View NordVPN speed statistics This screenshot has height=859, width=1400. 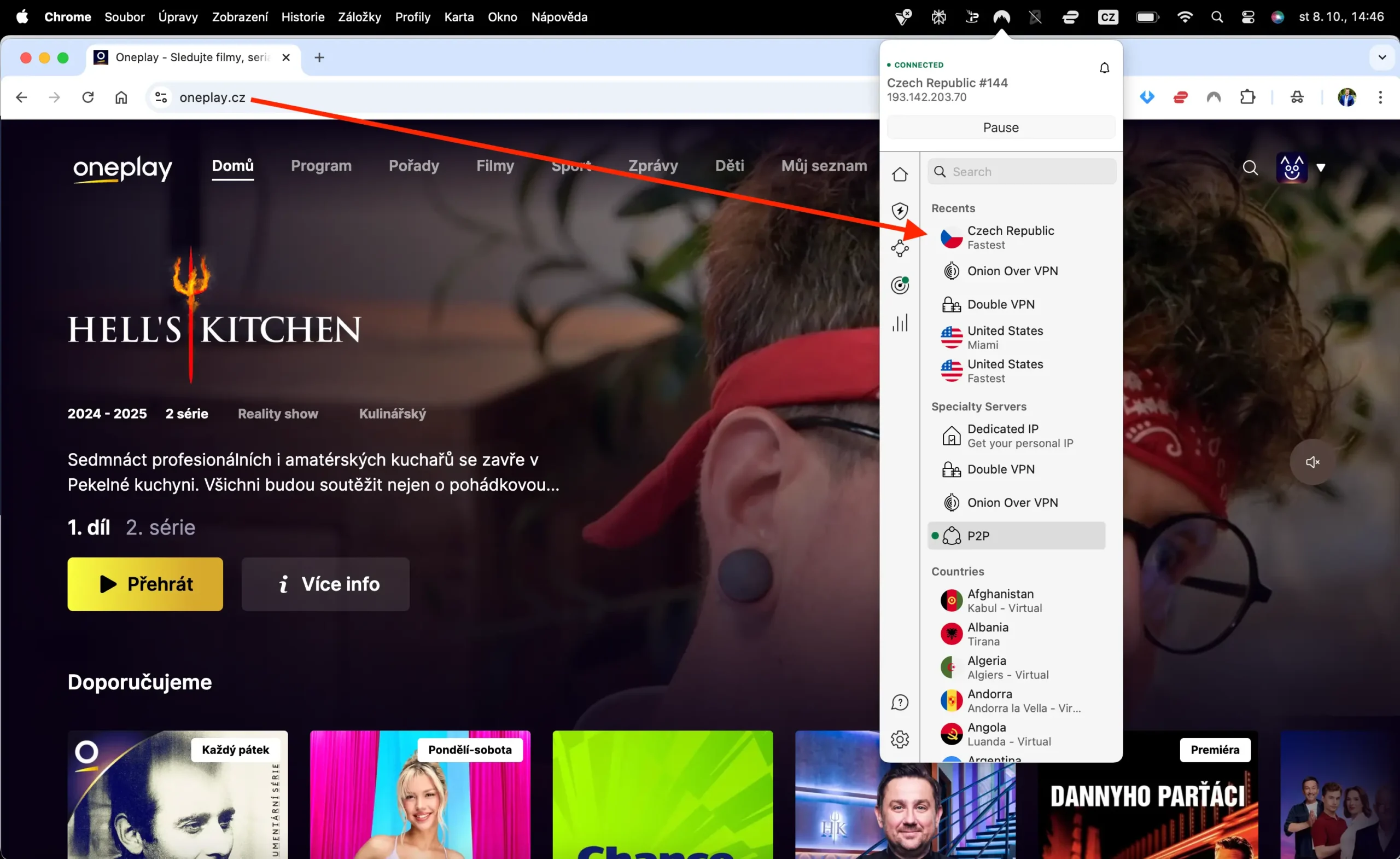900,322
